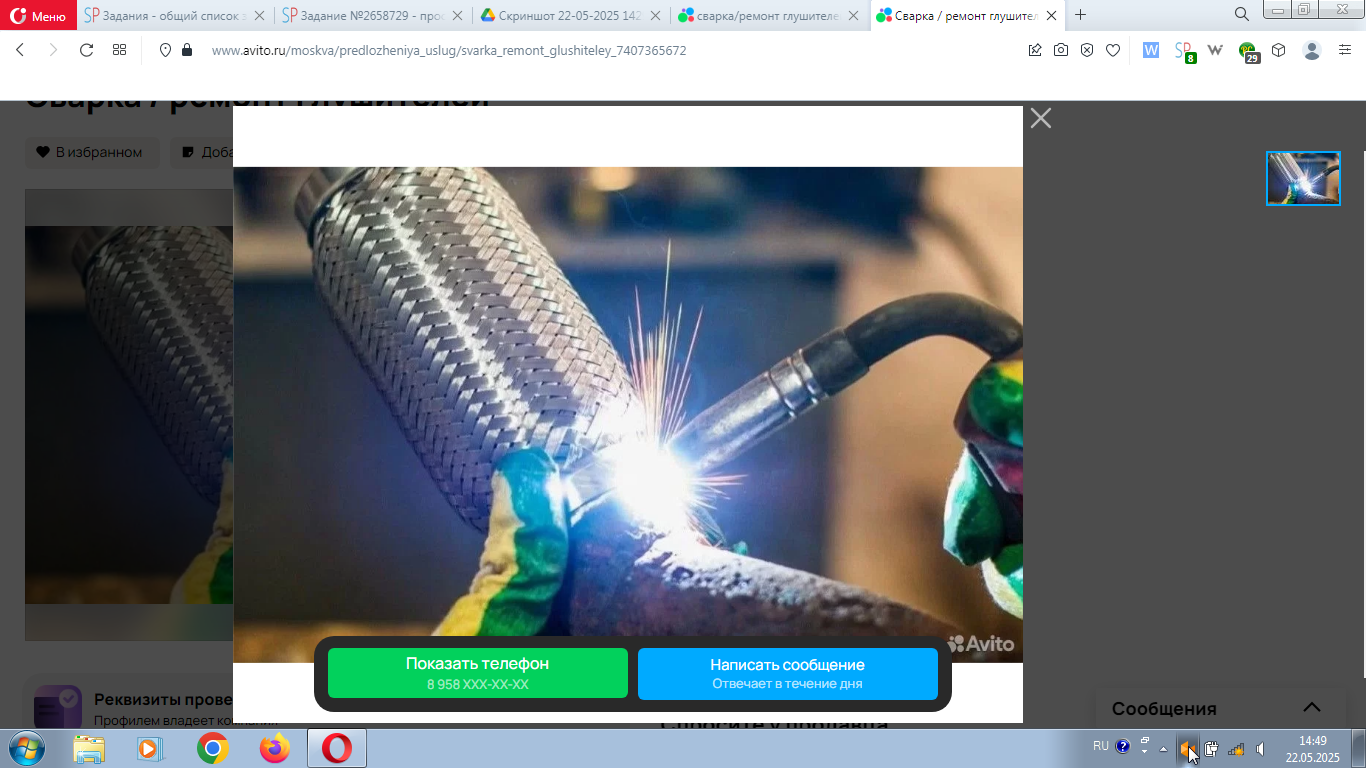Click the blue Написать сообщение button
Screen dimensions: 1366x768
pos(788,674)
